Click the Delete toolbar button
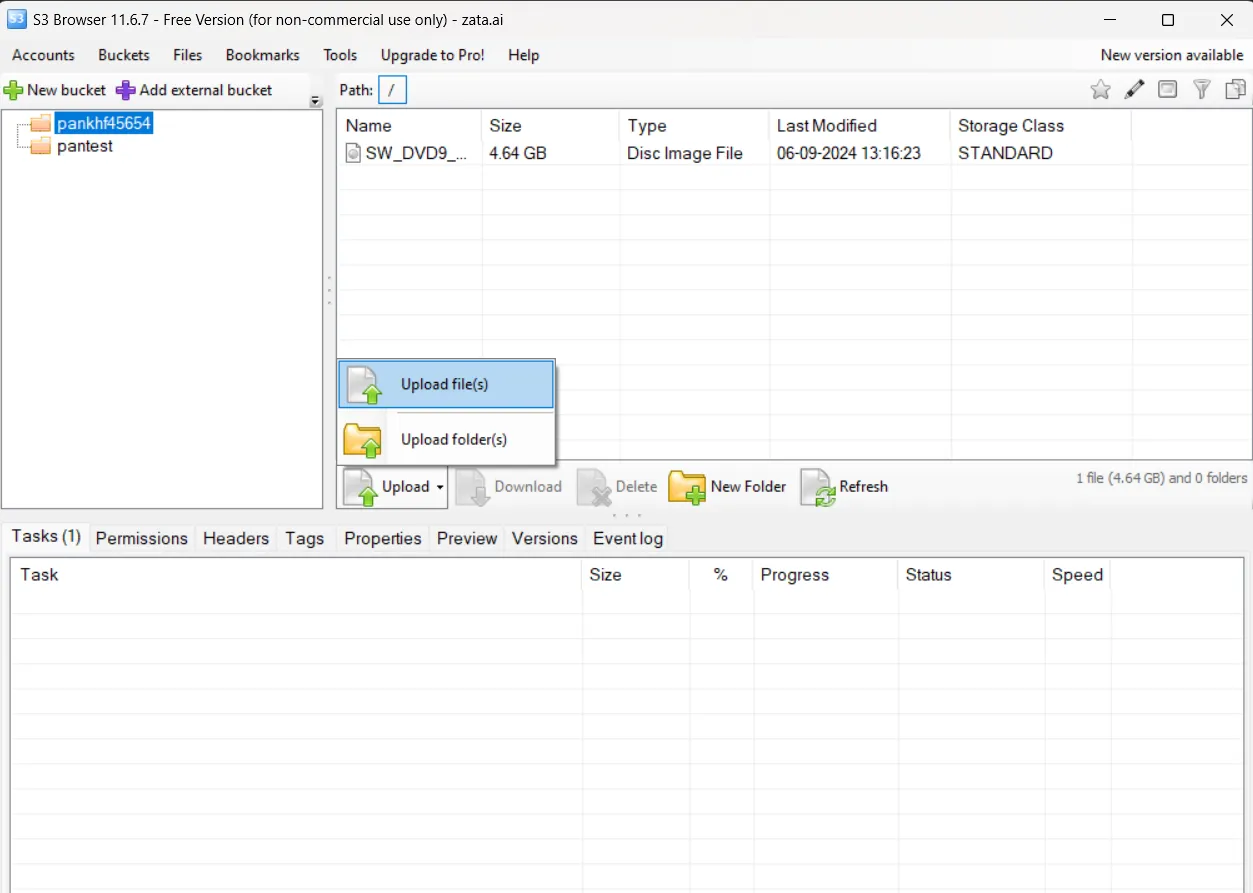Viewport: 1253px width, 893px height. coord(618,487)
